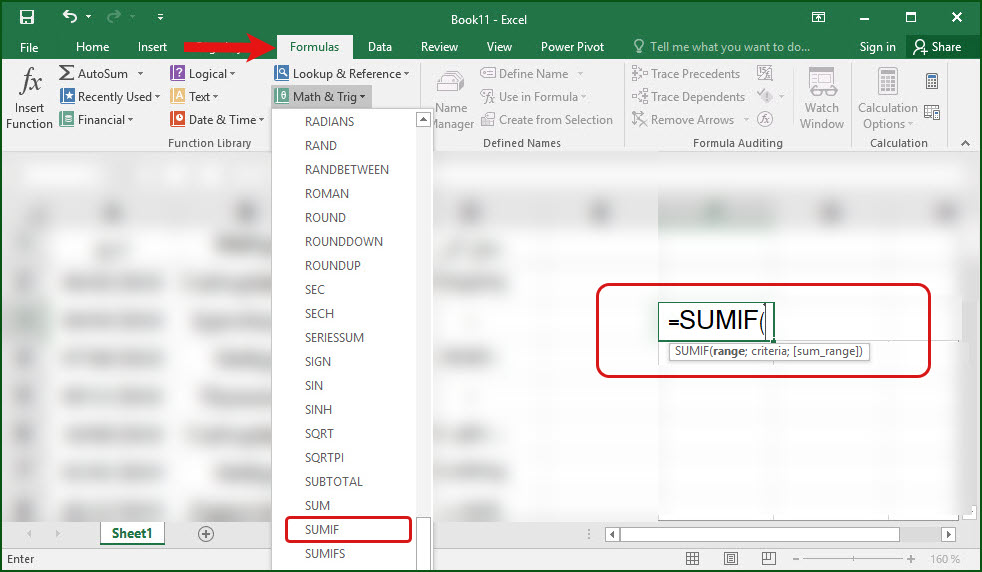Open the File tab
This screenshot has height=572, width=982.
[29, 47]
